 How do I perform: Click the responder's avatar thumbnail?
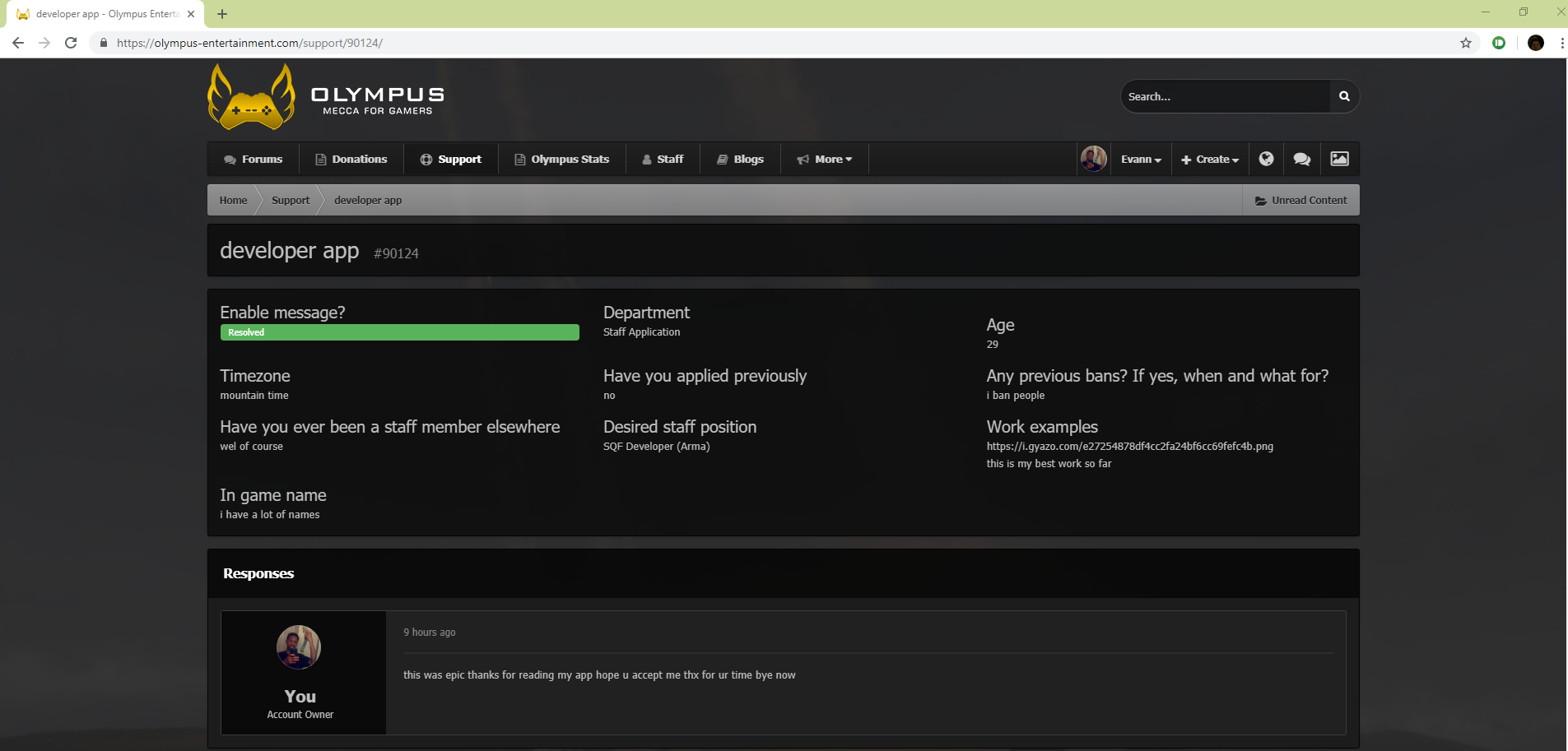coord(299,647)
